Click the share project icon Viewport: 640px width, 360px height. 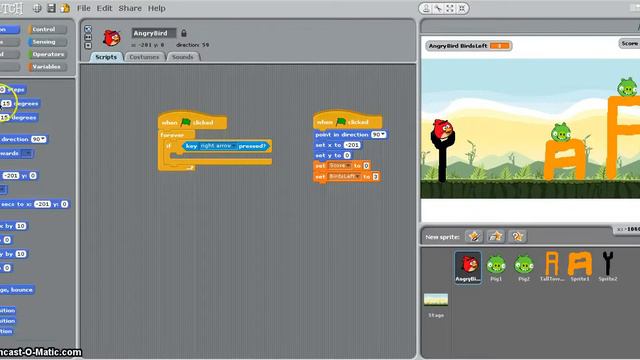coord(65,8)
